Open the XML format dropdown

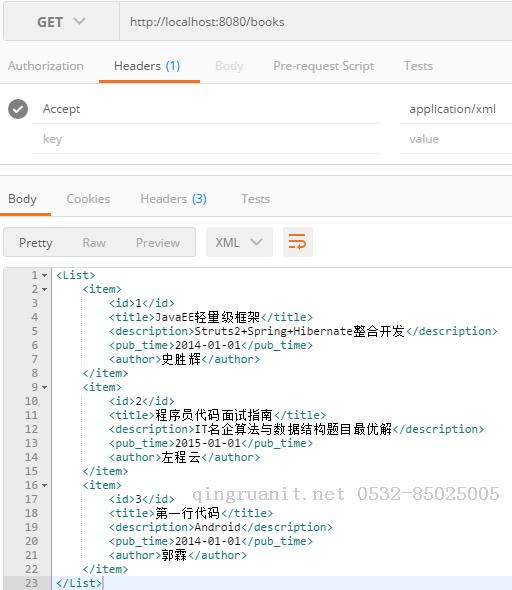pyautogui.click(x=239, y=242)
